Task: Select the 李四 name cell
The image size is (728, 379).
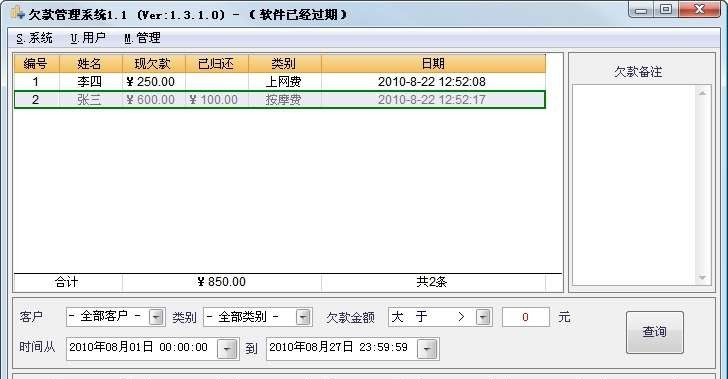Action: point(91,82)
